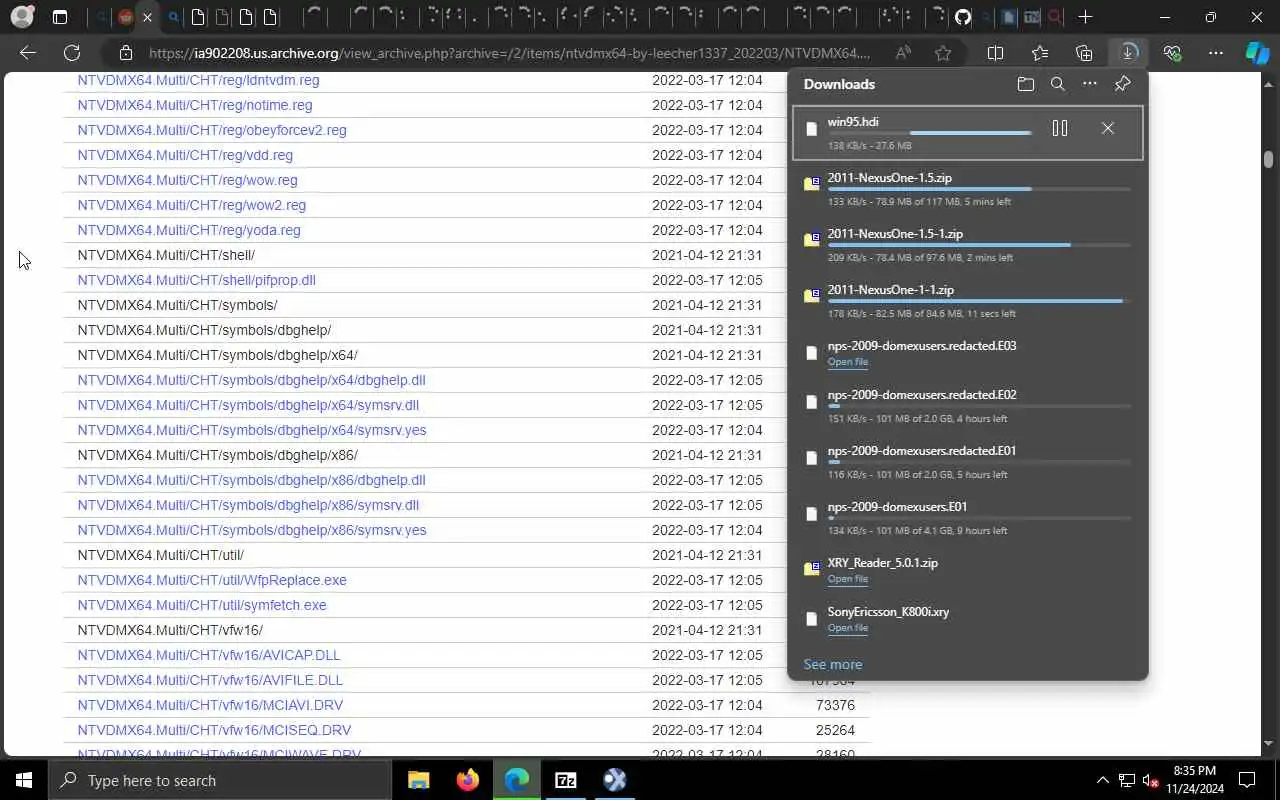The image size is (1280, 800).
Task: Pin the Downloads panel with the pin icon
Action: point(1122,84)
